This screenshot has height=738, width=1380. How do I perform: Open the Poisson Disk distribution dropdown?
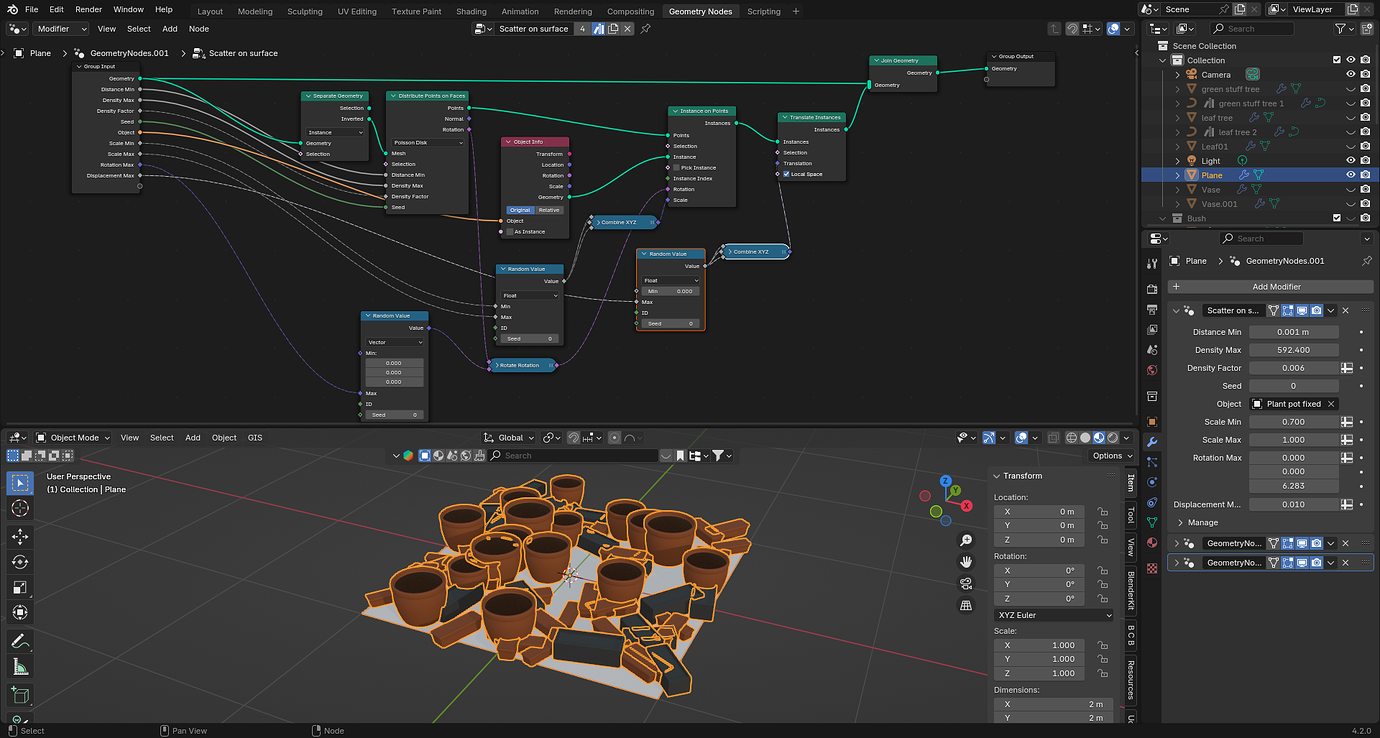(x=428, y=143)
